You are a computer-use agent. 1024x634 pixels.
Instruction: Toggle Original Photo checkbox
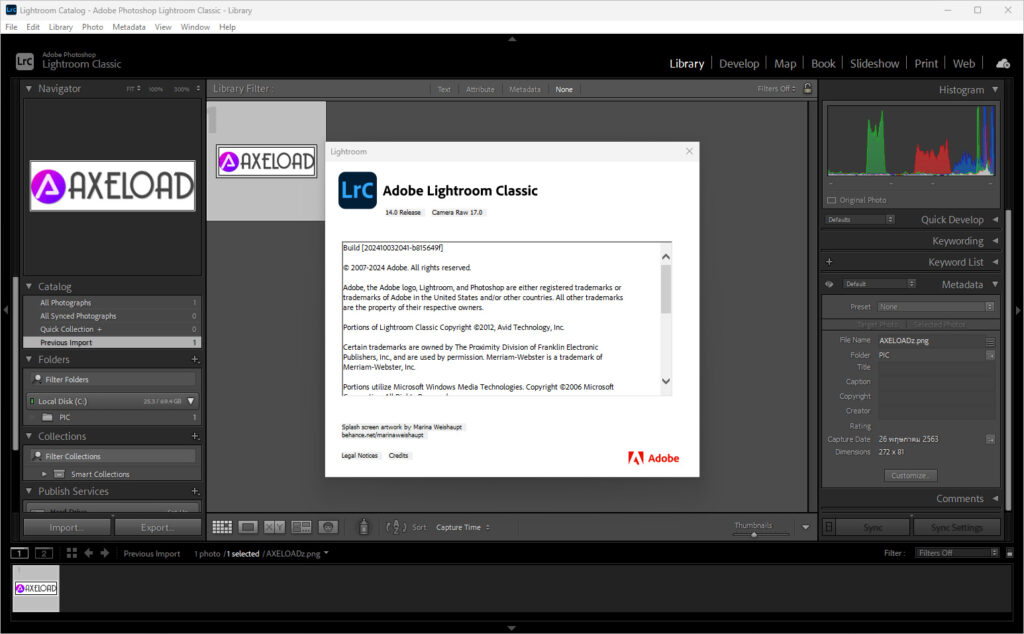point(831,200)
